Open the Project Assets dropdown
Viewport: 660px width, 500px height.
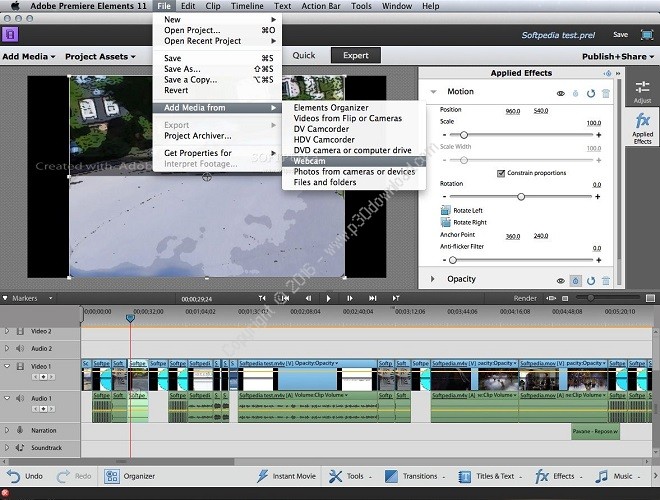tap(100, 56)
